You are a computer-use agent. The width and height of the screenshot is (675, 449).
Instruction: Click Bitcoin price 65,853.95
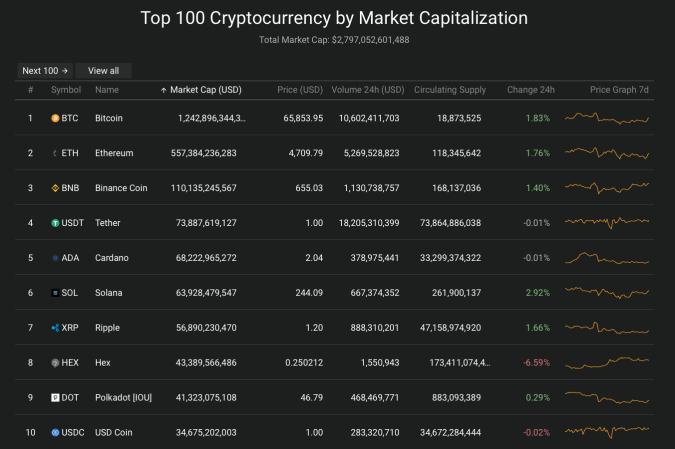click(303, 118)
